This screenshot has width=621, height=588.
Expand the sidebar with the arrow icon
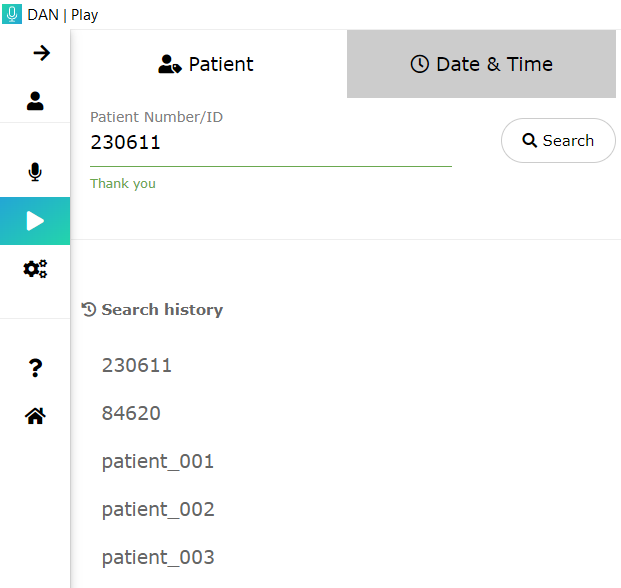[x=41, y=53]
